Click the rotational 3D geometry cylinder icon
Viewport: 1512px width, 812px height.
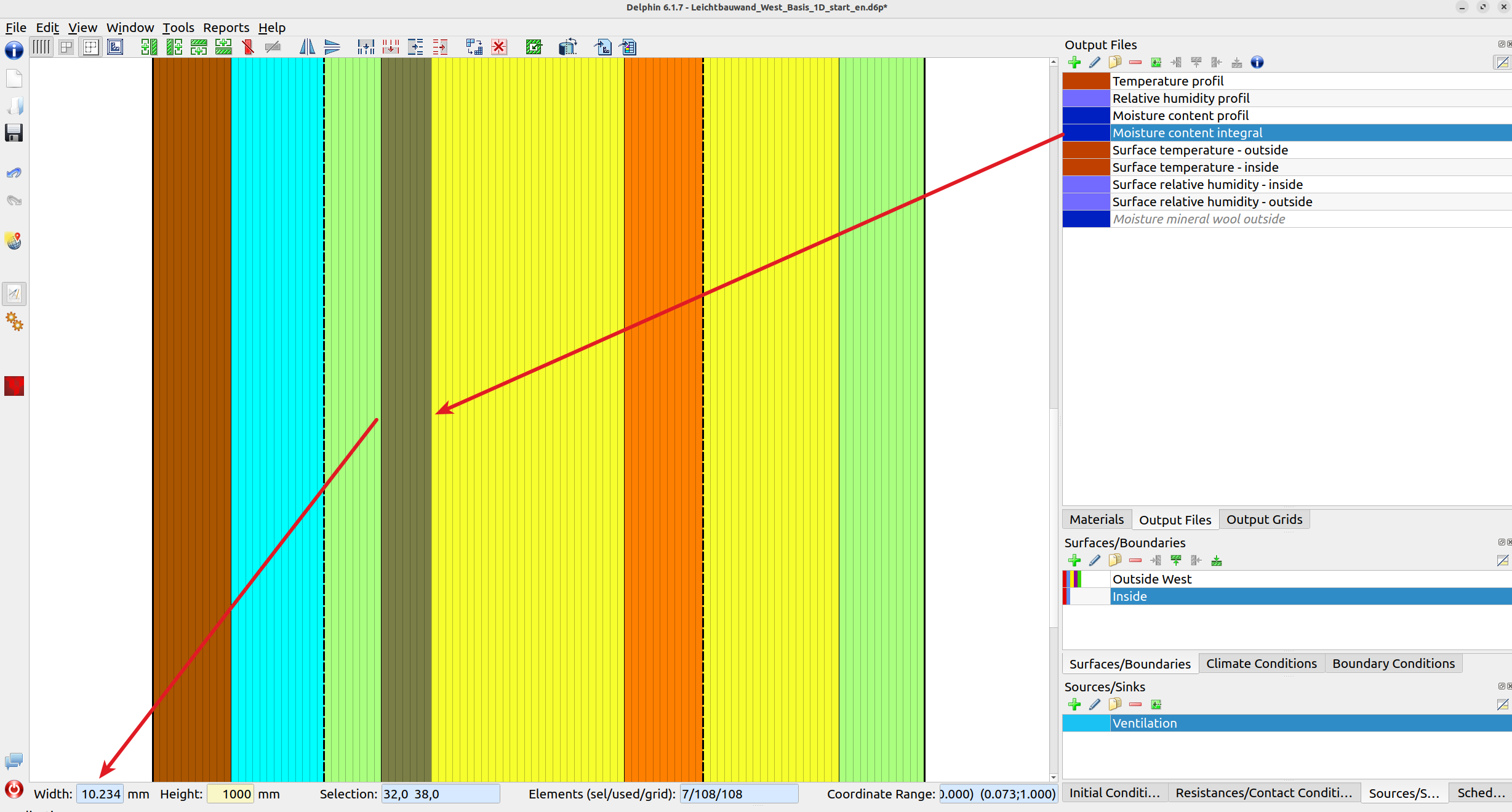tap(567, 47)
